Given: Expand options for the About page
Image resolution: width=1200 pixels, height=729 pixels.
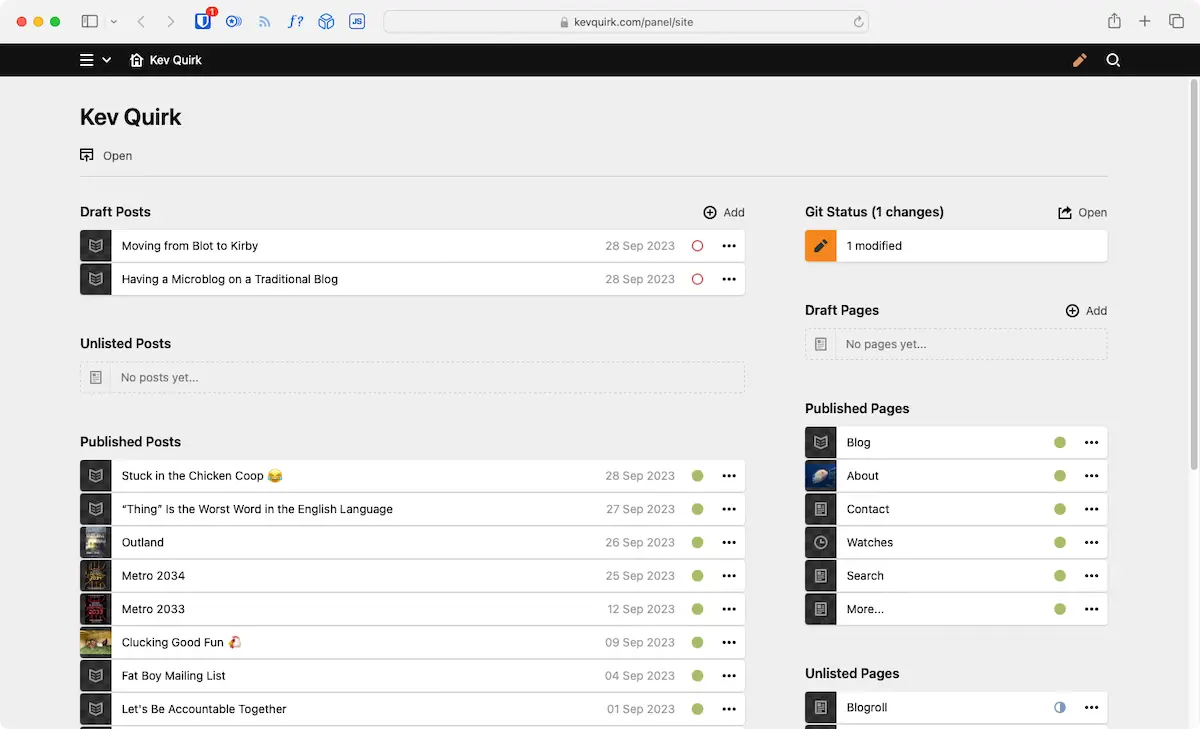Looking at the screenshot, I should (1091, 476).
